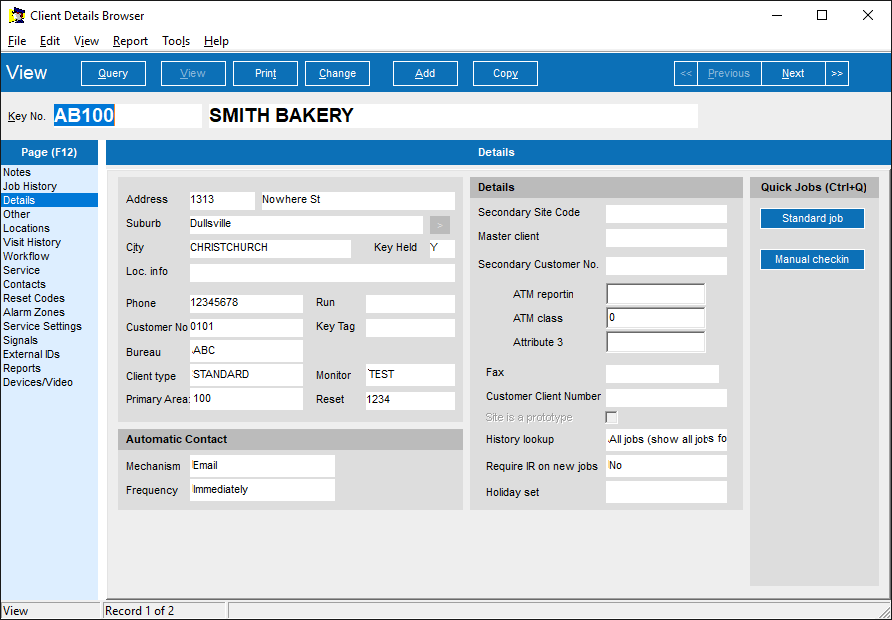Image resolution: width=892 pixels, height=620 pixels.
Task: Click the Key Held field
Action: pyautogui.click(x=443, y=249)
